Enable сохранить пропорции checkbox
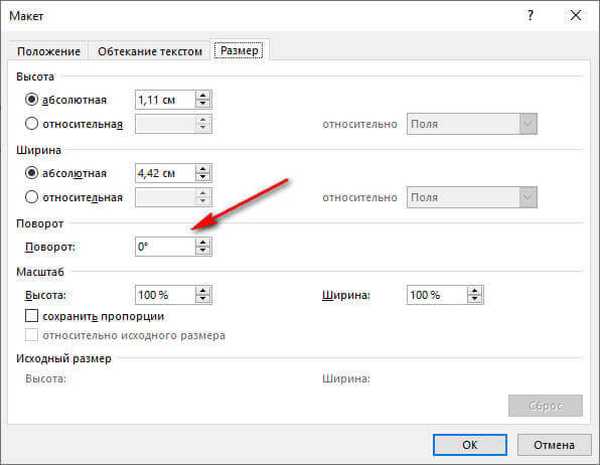The image size is (600, 465). pos(33,316)
